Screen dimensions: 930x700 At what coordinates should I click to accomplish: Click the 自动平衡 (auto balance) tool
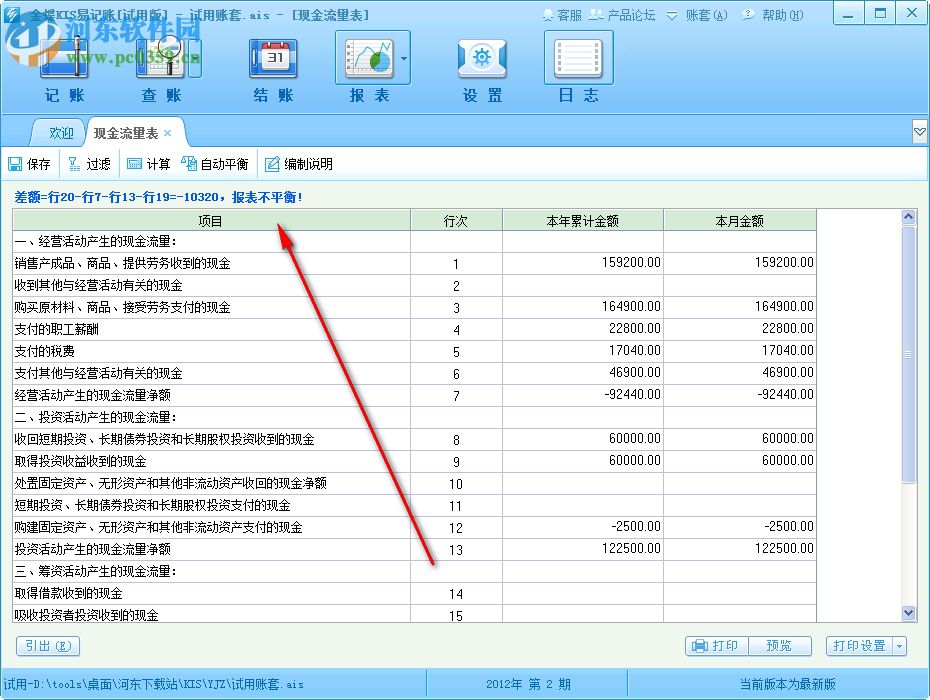tap(216, 163)
